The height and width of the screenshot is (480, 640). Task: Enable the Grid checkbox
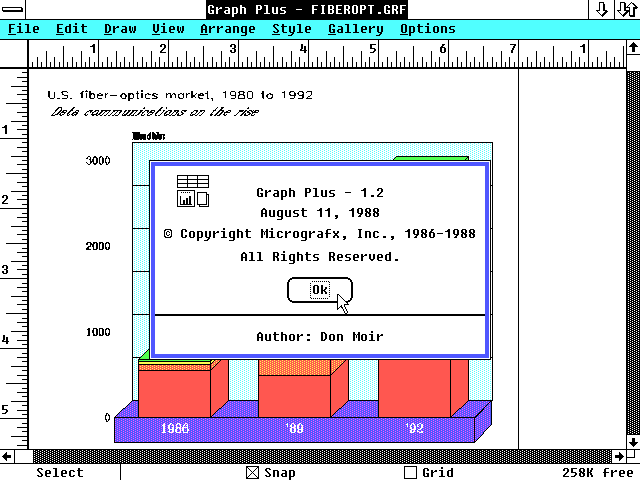point(410,473)
